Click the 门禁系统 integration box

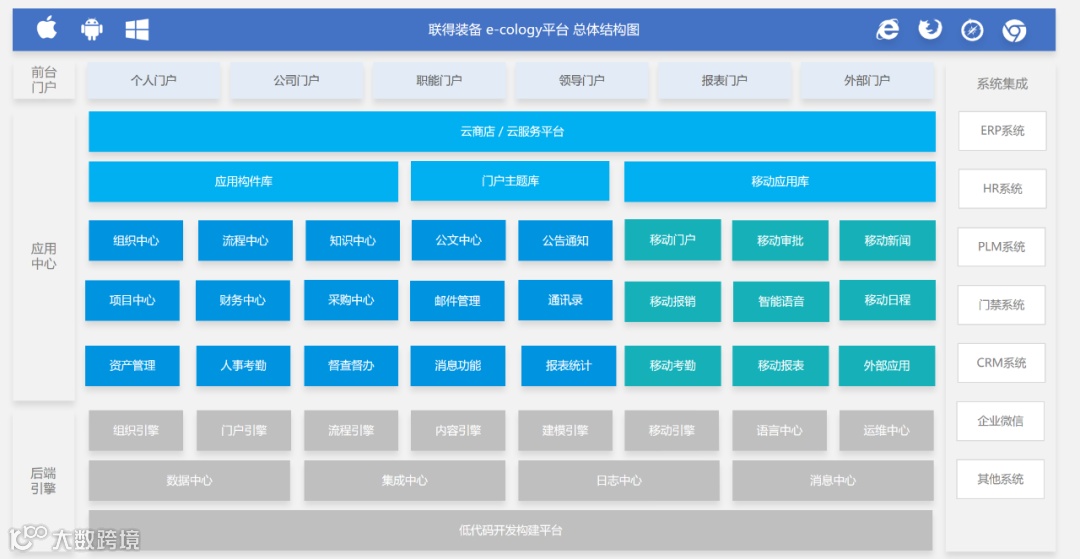(x=1001, y=305)
